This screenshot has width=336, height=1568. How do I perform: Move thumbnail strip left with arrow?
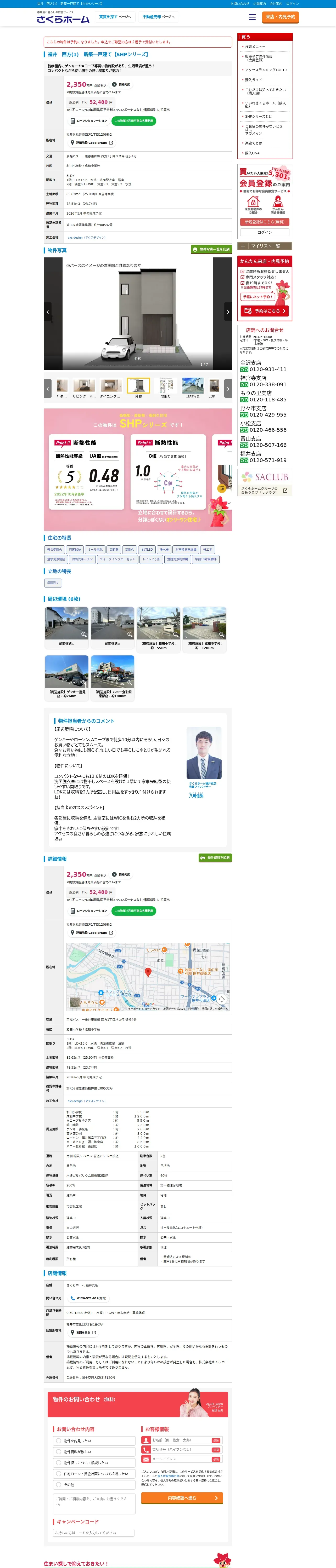[x=48, y=388]
